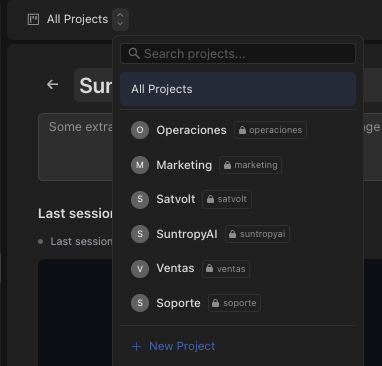The image size is (382, 366).
Task: Click the lock icon in satvolt tag
Action: tap(210, 199)
